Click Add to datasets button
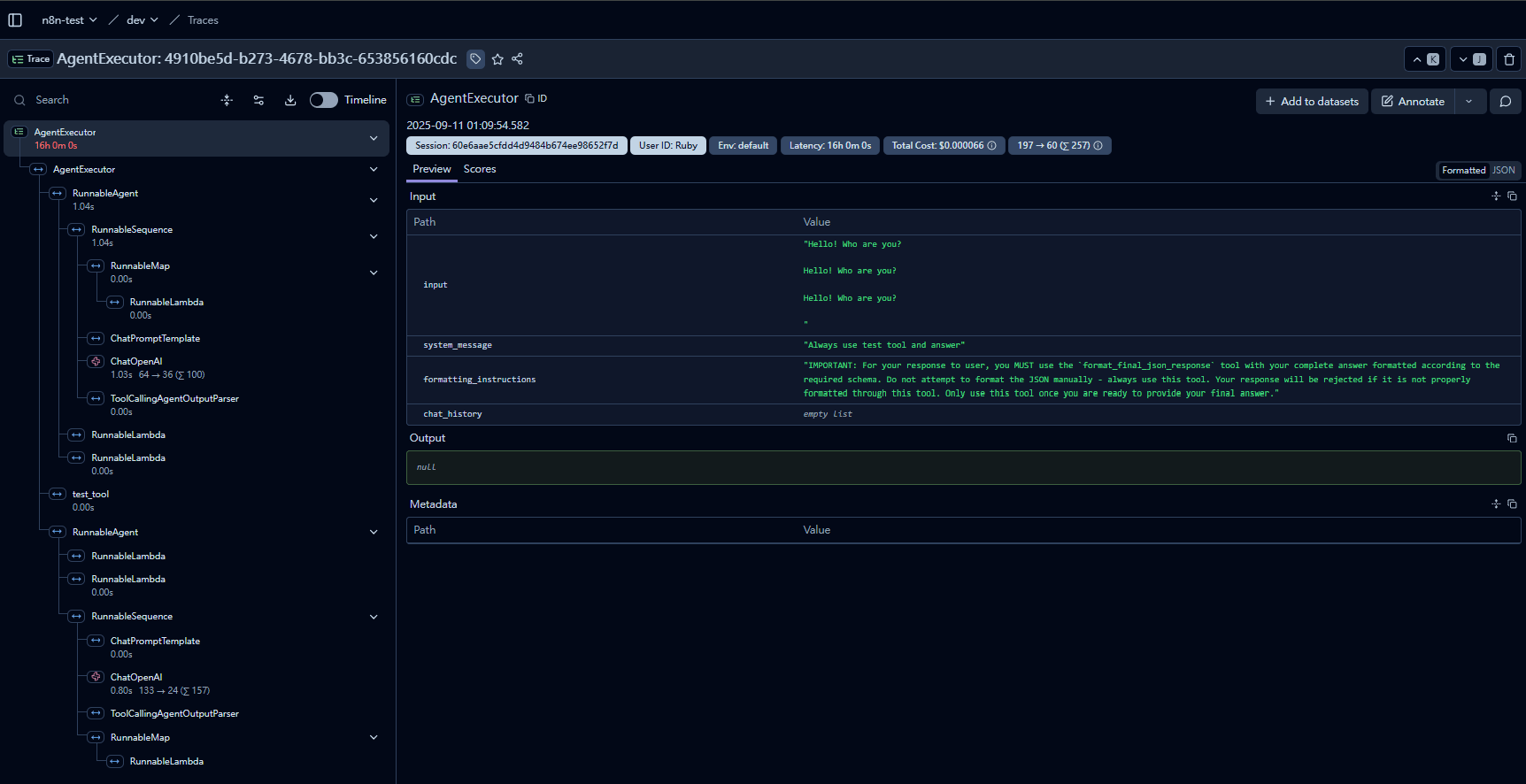 pyautogui.click(x=1312, y=101)
